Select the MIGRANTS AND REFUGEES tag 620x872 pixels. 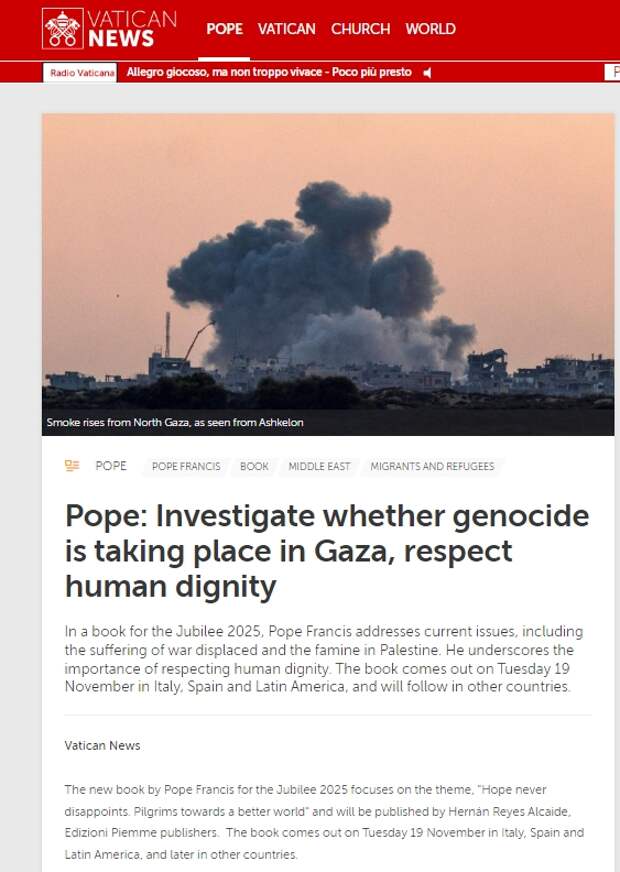pos(432,467)
